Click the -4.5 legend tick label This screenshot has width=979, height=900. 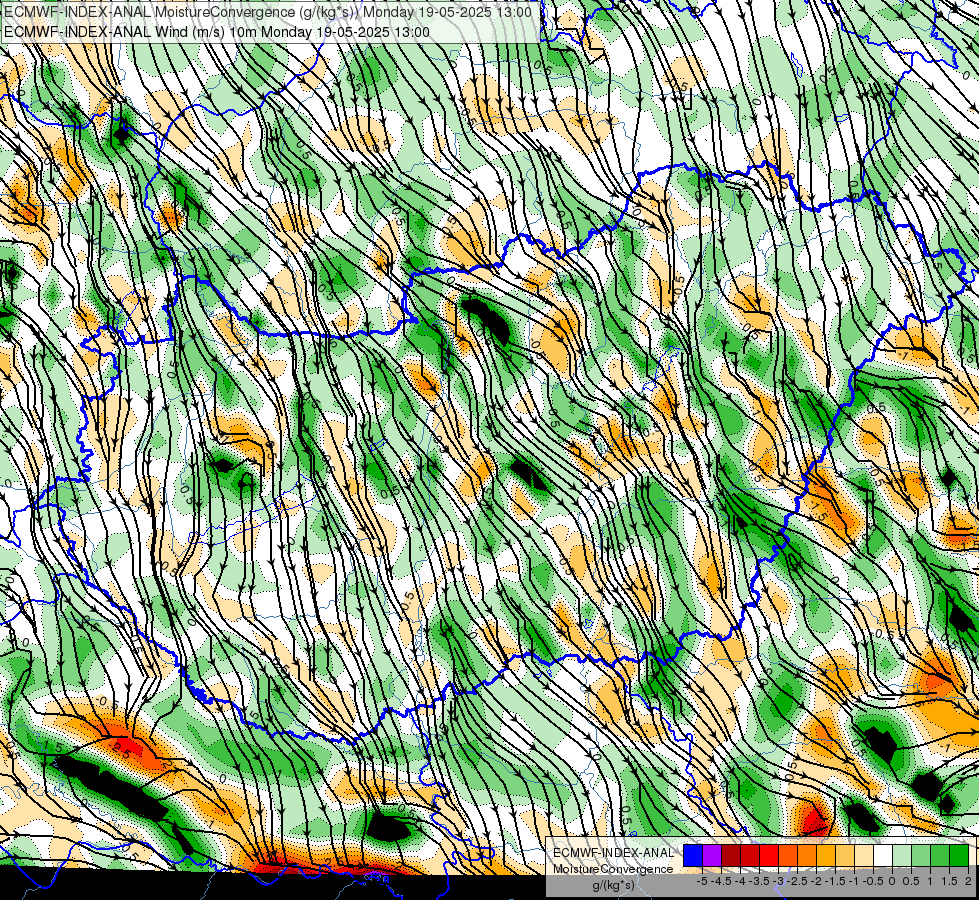click(x=721, y=881)
